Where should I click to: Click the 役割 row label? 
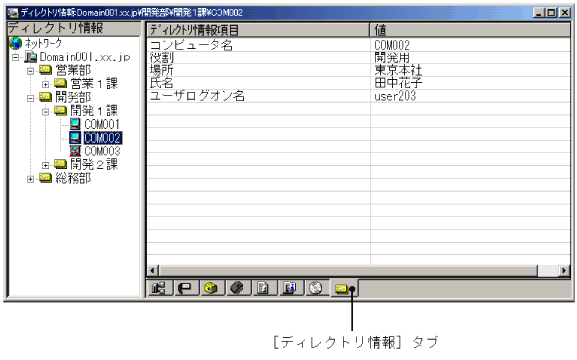click(x=162, y=58)
